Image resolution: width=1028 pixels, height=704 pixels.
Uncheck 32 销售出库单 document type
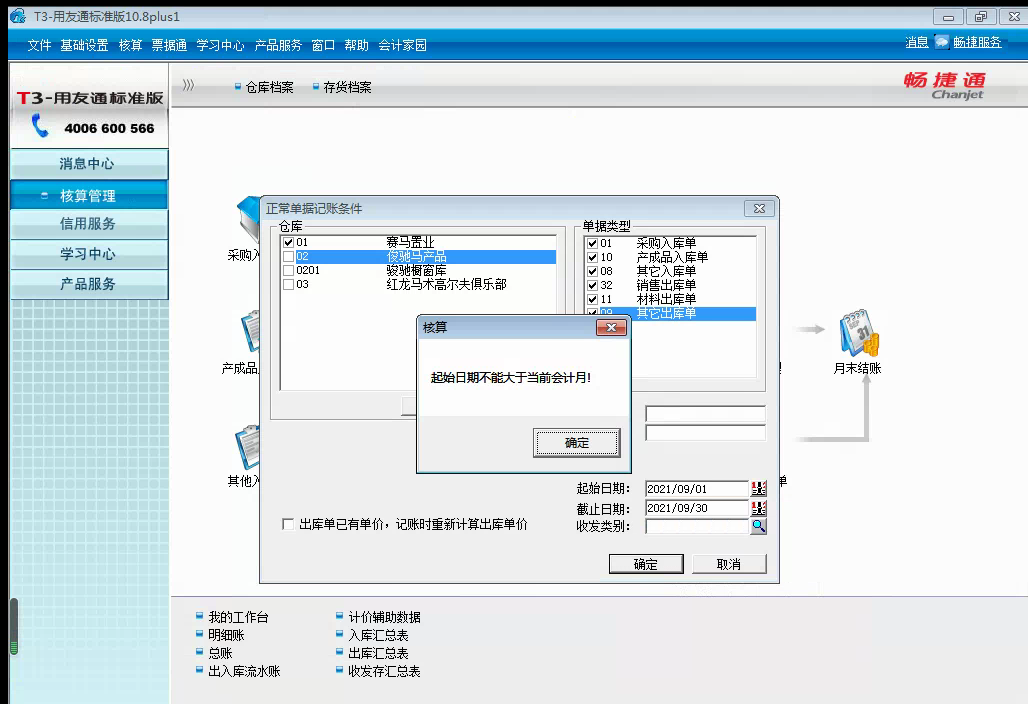pyautogui.click(x=593, y=285)
